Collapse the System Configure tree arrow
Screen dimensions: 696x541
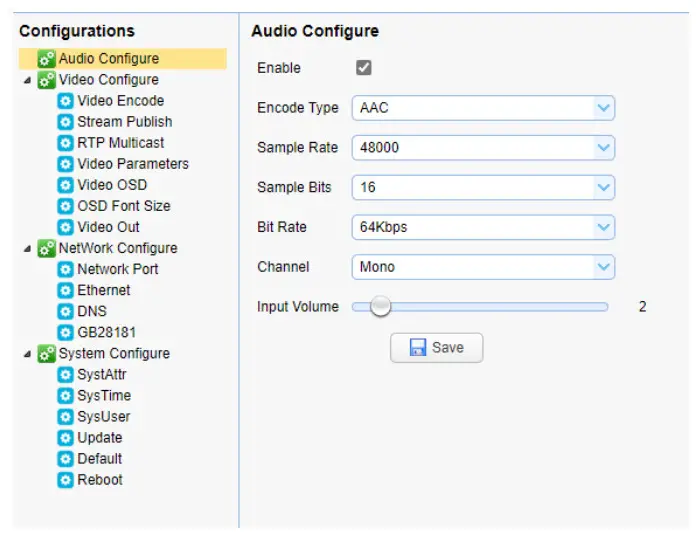[x=27, y=354]
